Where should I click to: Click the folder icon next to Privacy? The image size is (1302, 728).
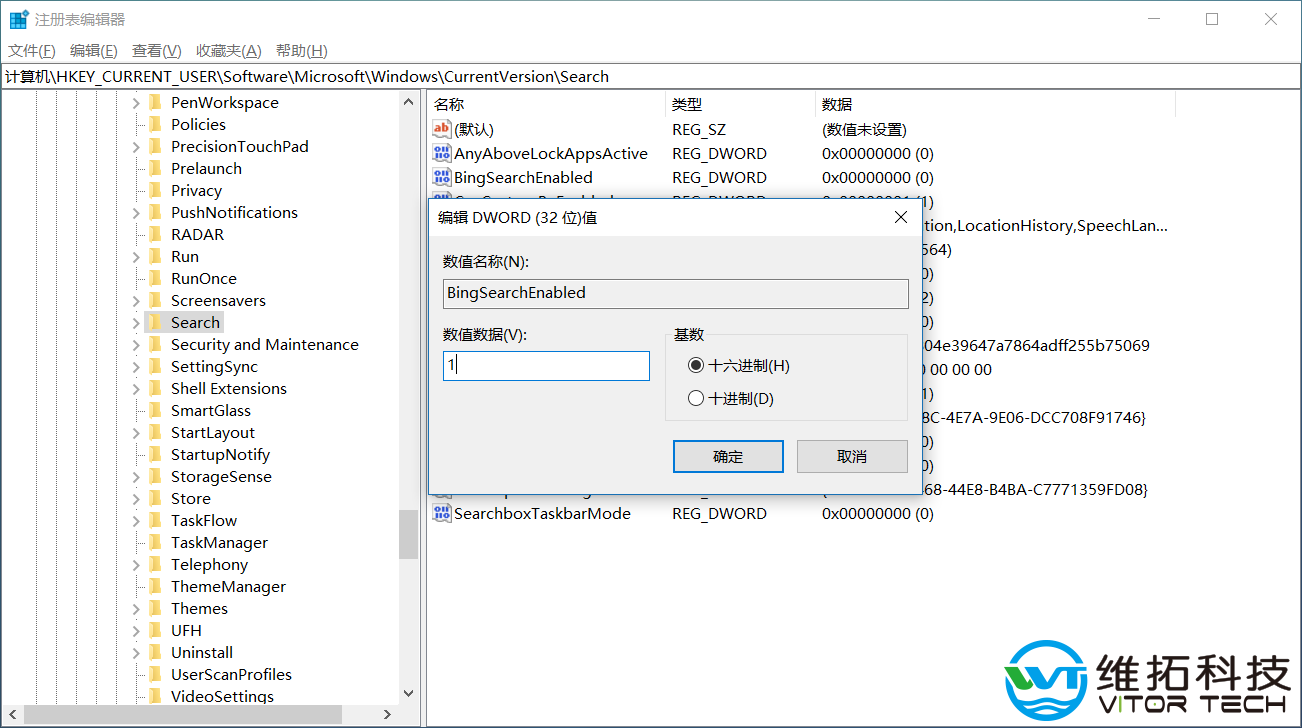click(x=155, y=190)
